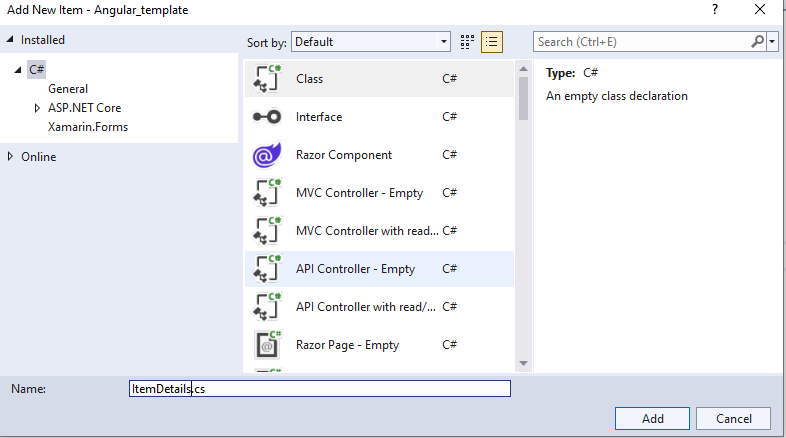Open the question mark help button

715,9
